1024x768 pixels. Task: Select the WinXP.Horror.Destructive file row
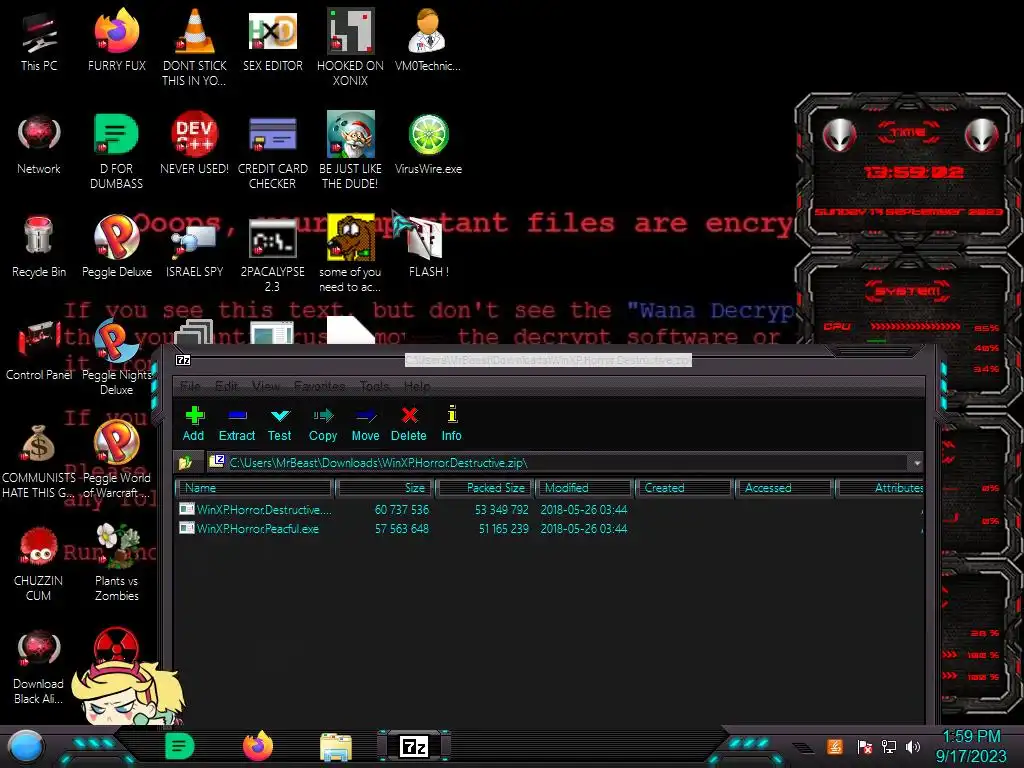pos(549,509)
